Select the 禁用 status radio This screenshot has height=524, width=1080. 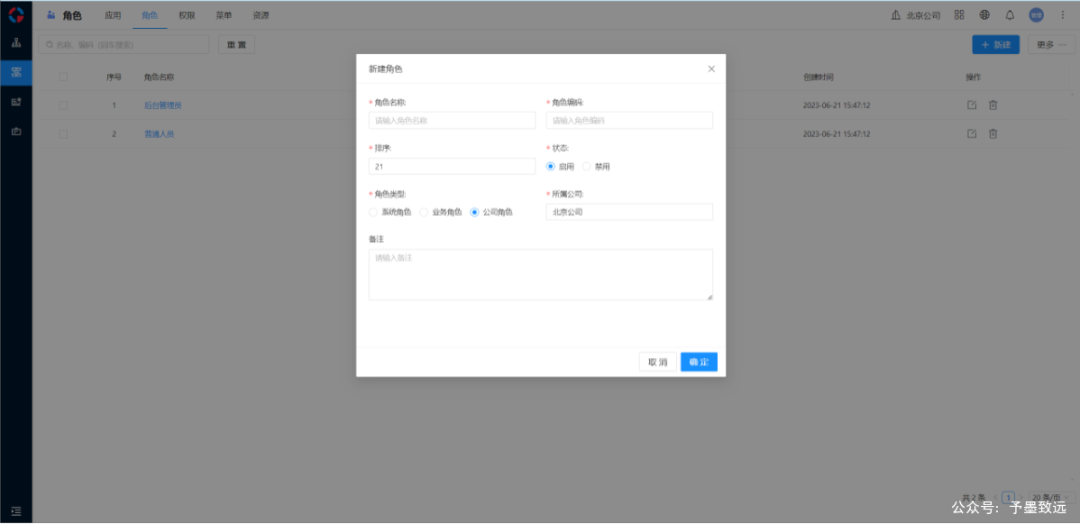586,167
